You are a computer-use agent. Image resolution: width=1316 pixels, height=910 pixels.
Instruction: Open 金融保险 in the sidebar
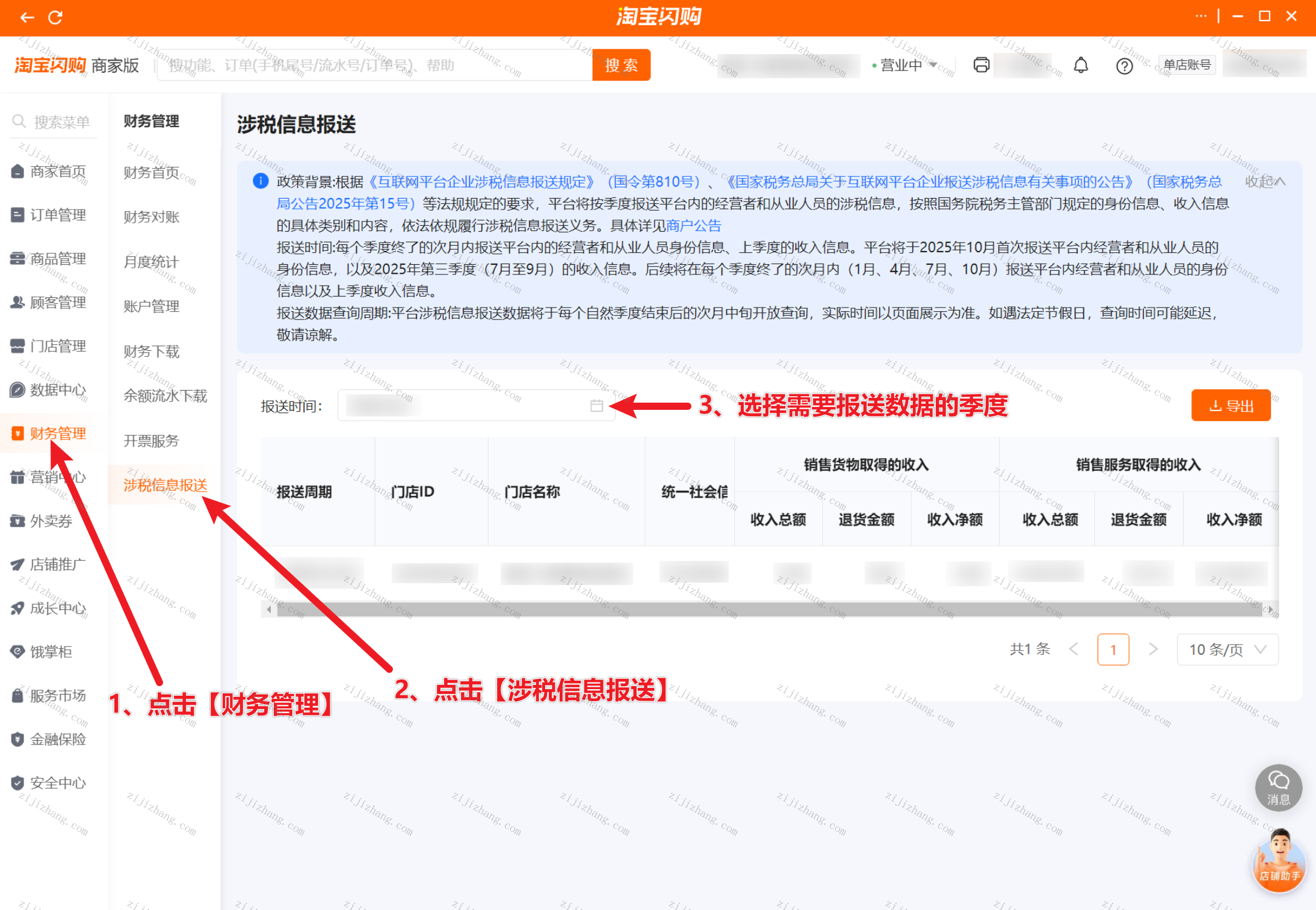(49, 739)
